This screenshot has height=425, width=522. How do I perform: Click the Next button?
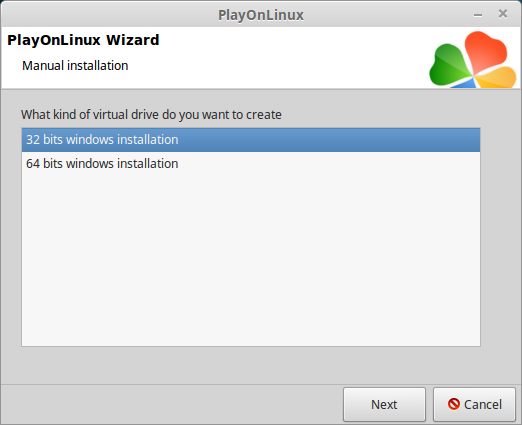(x=384, y=404)
